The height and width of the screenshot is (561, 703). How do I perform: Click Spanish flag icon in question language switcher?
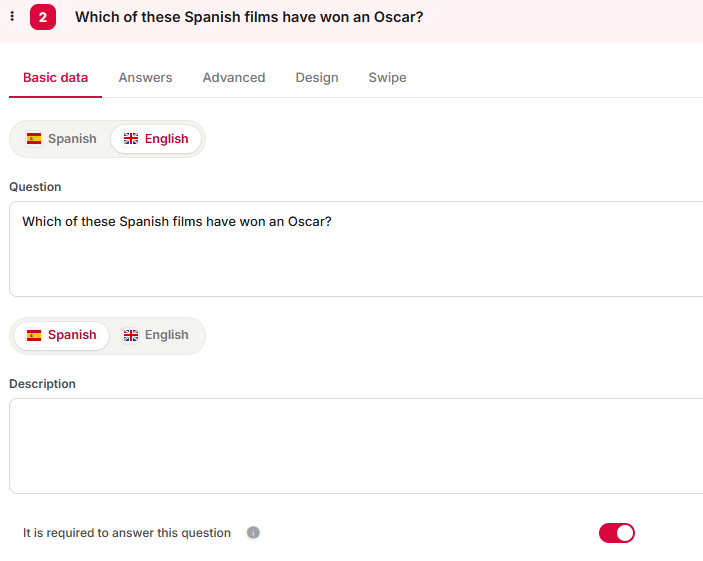click(34, 139)
